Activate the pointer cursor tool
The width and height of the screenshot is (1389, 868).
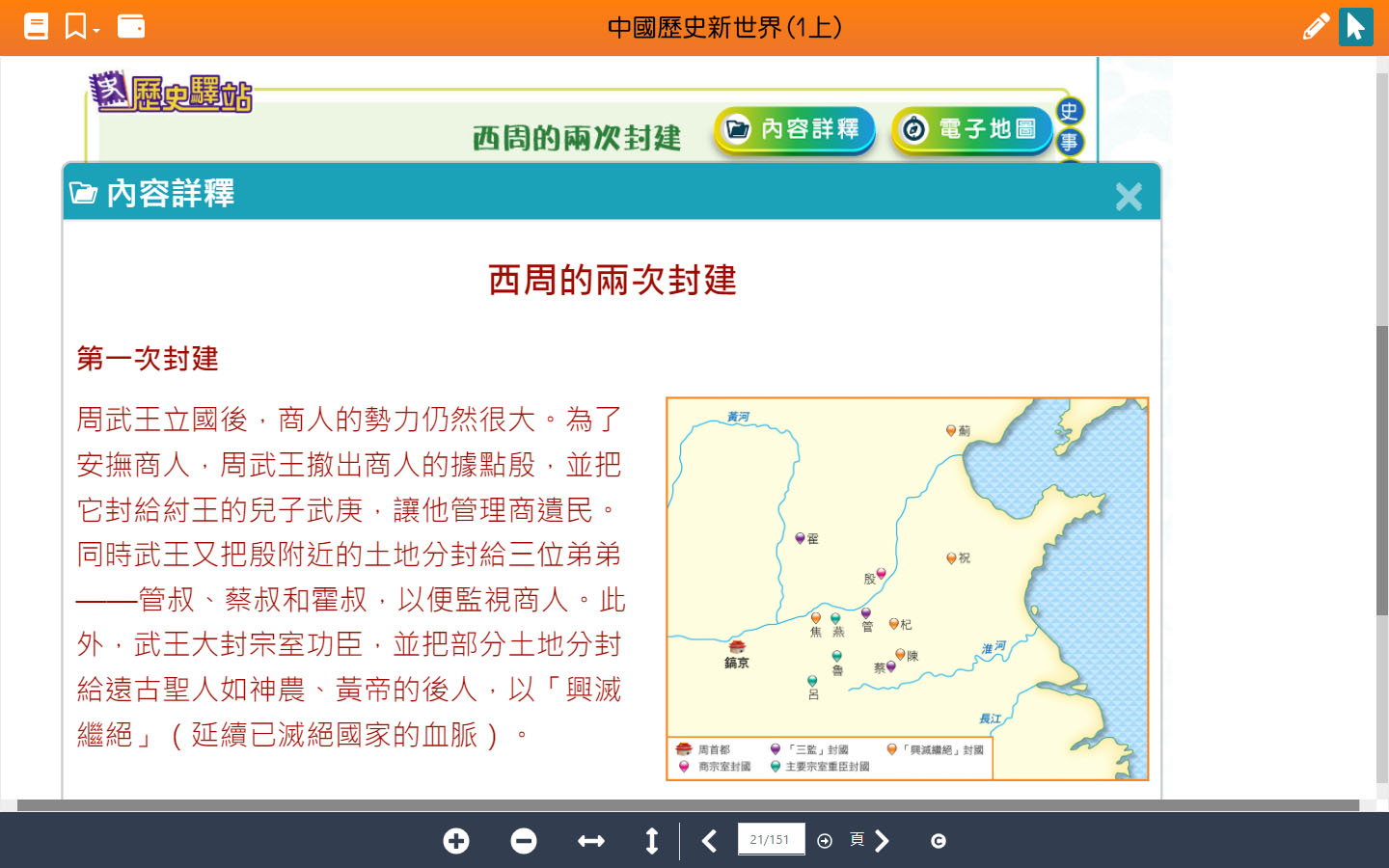tap(1355, 27)
